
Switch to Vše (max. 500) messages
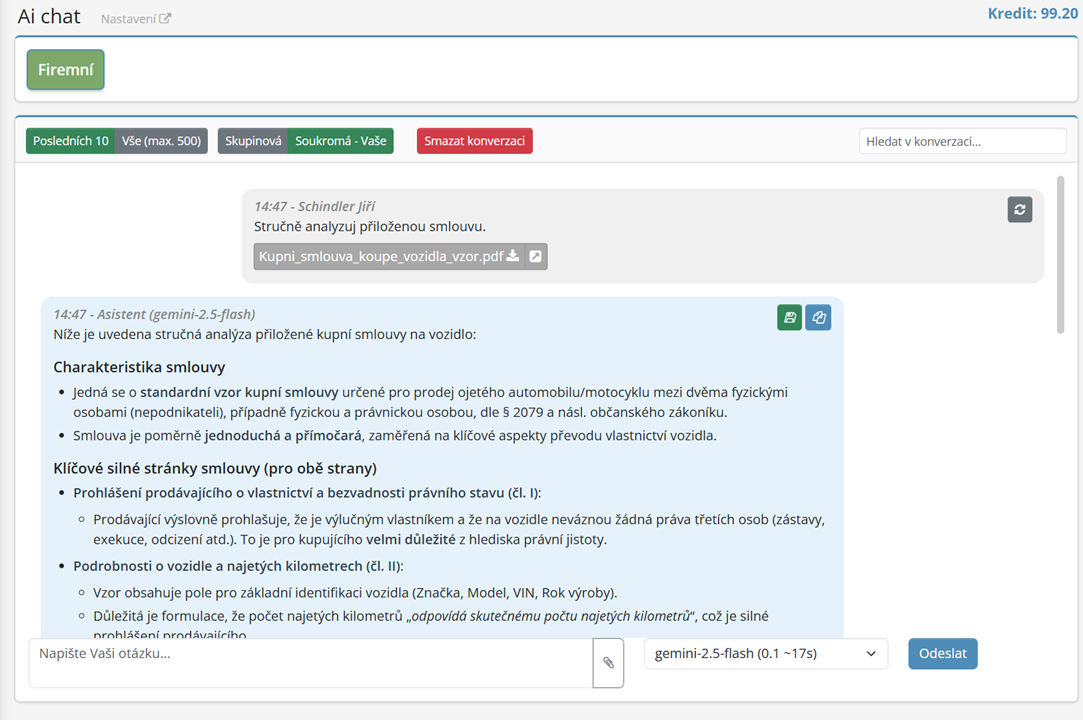[161, 141]
